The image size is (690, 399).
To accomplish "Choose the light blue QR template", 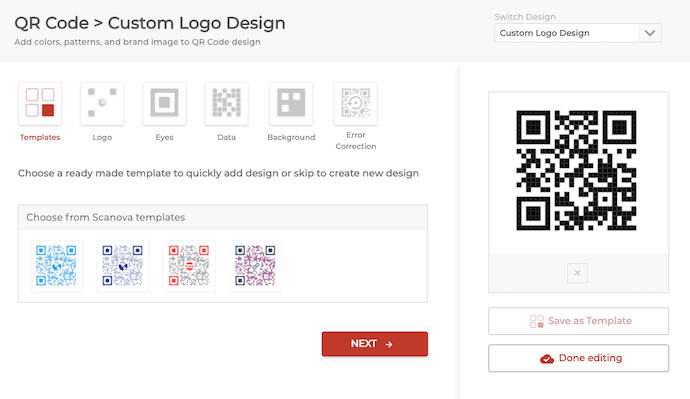I will (x=56, y=266).
